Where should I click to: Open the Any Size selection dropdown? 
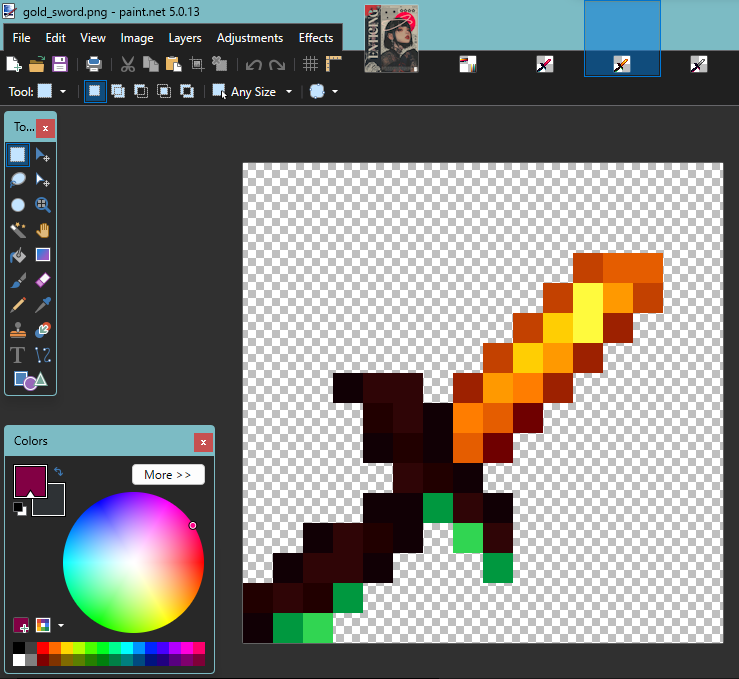coord(289,91)
